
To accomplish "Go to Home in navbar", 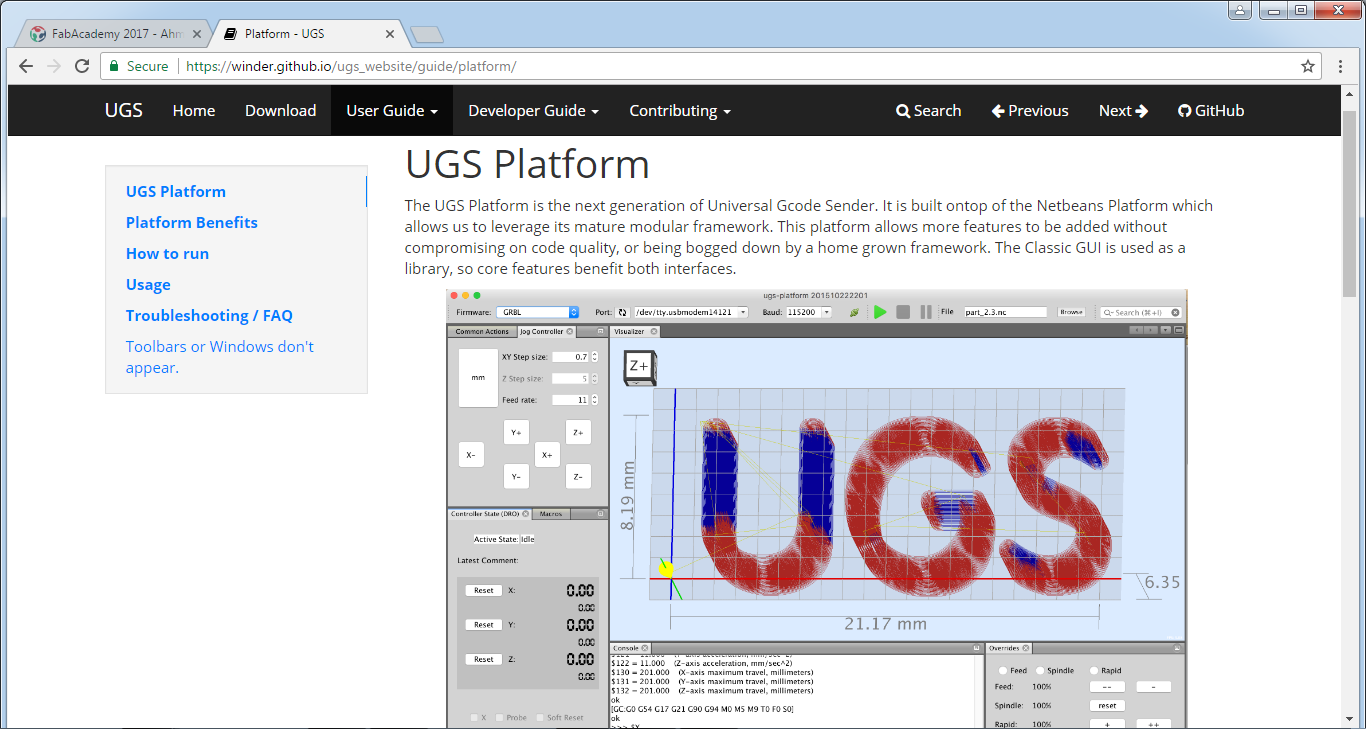I will tap(194, 111).
